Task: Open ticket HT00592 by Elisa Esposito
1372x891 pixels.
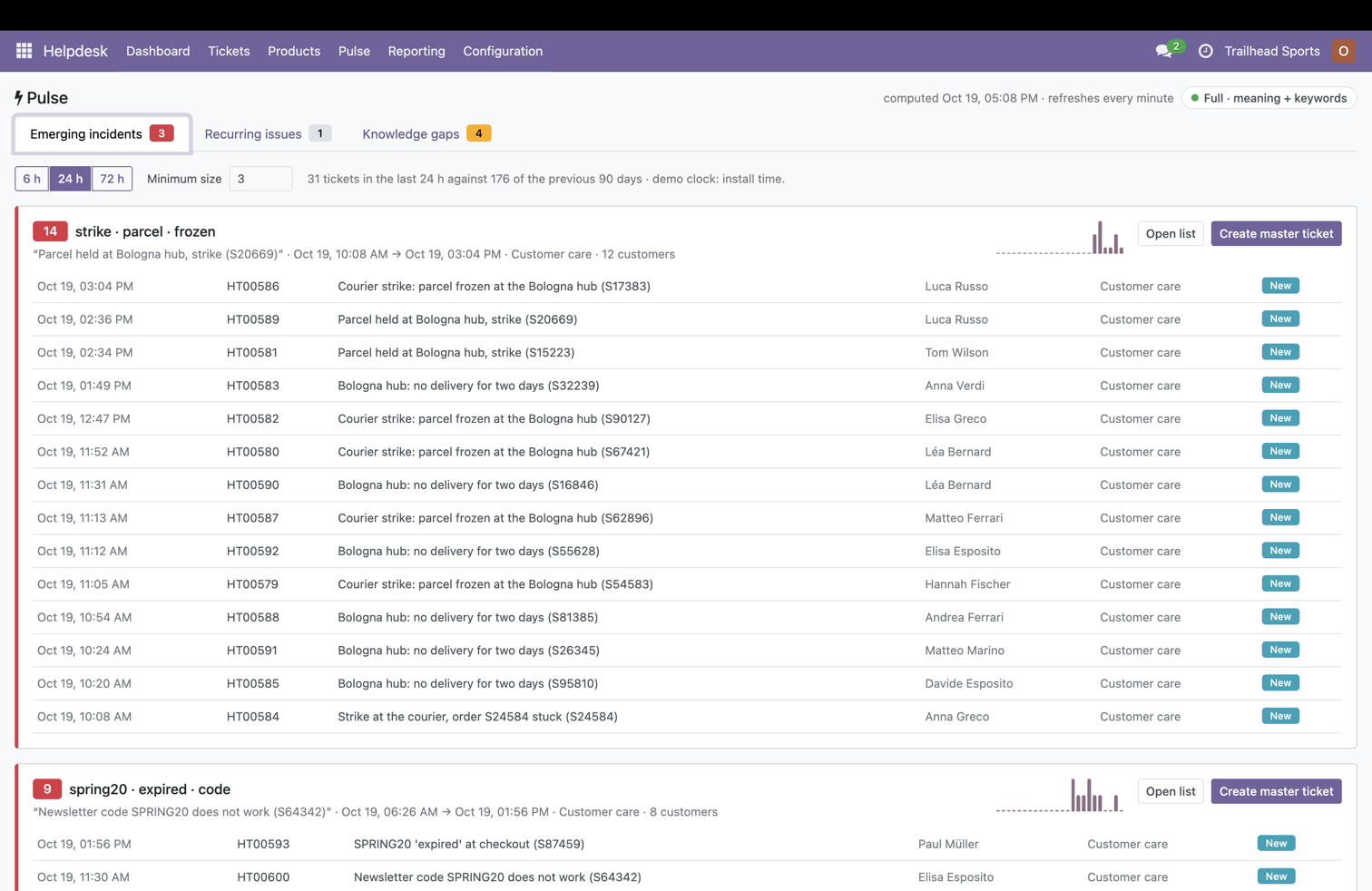Action: click(687, 551)
